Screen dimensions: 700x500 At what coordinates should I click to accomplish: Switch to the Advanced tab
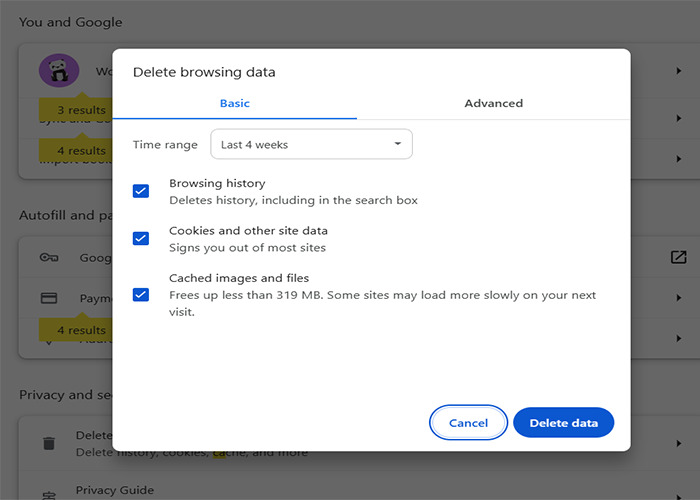(493, 103)
